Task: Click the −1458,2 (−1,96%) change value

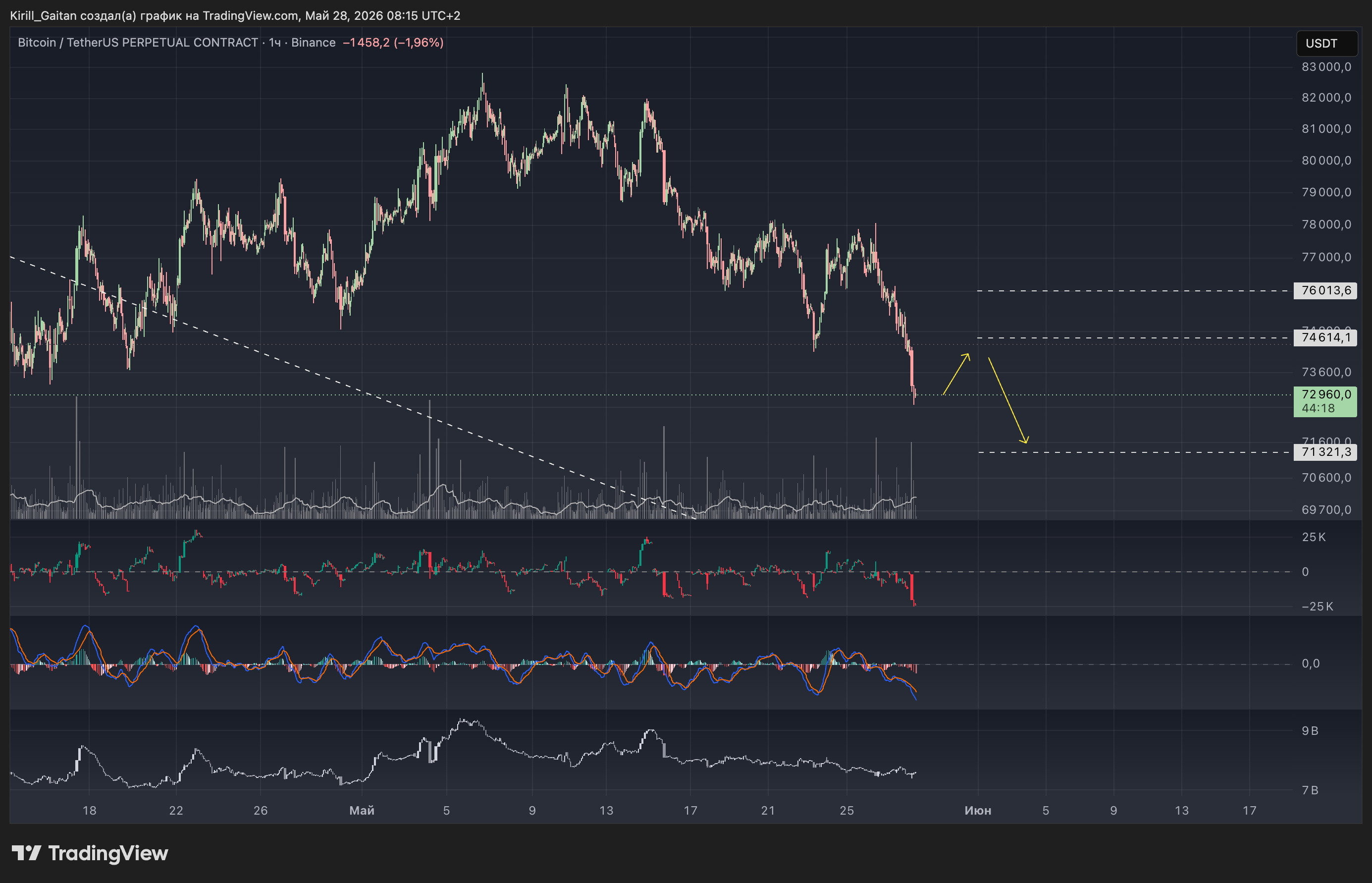Action: point(393,43)
